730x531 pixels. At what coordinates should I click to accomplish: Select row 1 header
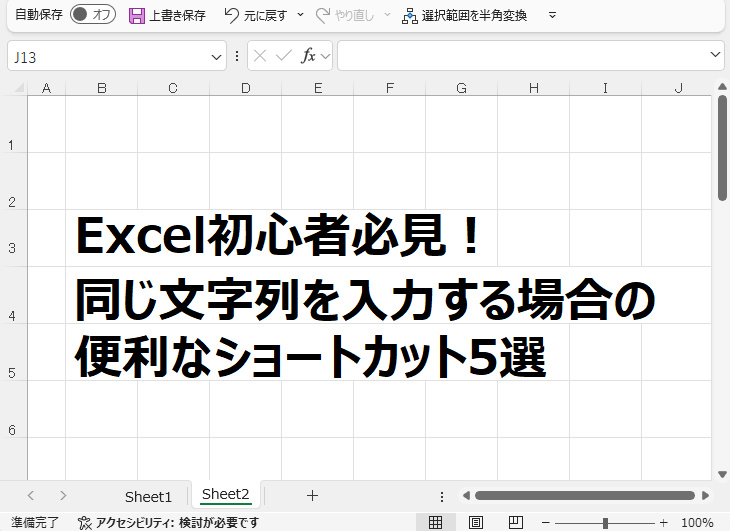[13, 124]
